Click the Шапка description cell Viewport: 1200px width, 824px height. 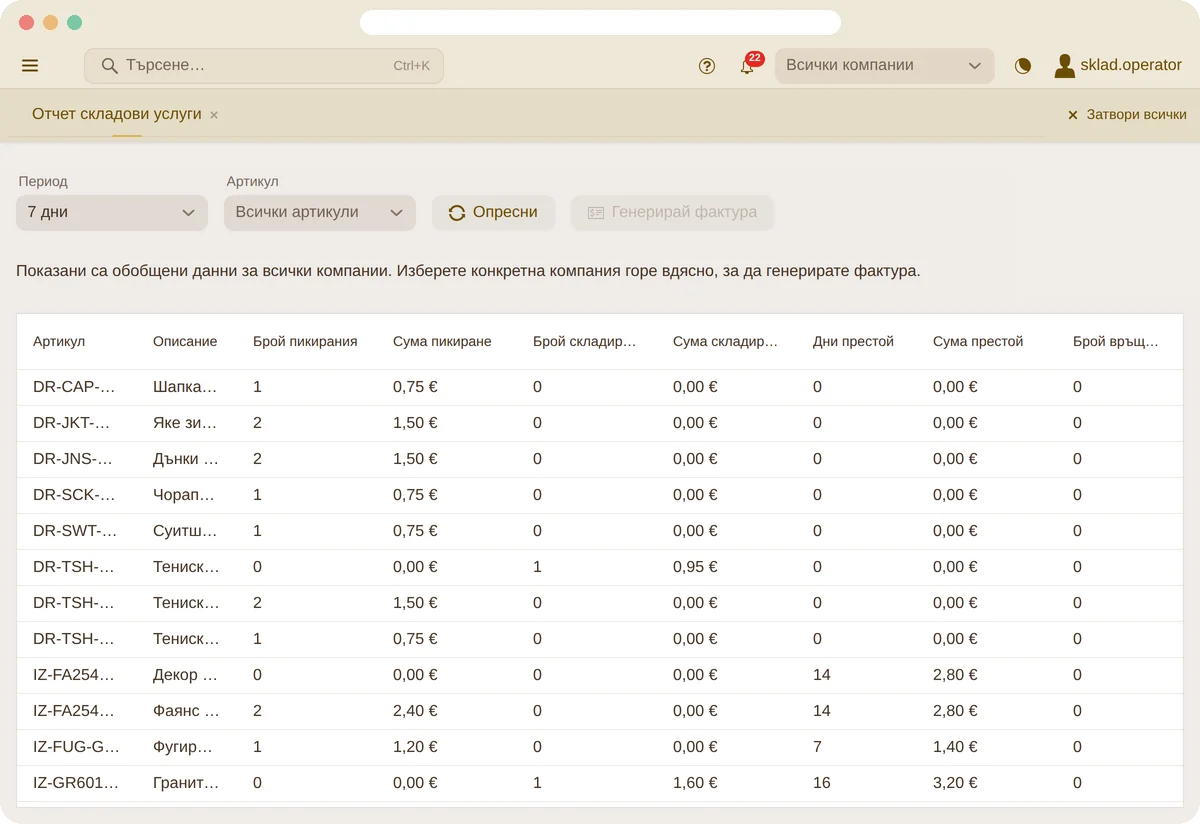(187, 387)
